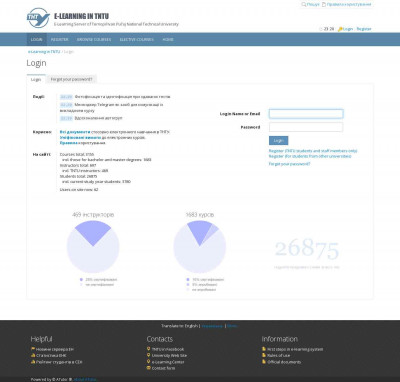The height and width of the screenshot is (382, 400).
Task: Open the LOGIN item in navigation bar
Action: [x=37, y=39]
